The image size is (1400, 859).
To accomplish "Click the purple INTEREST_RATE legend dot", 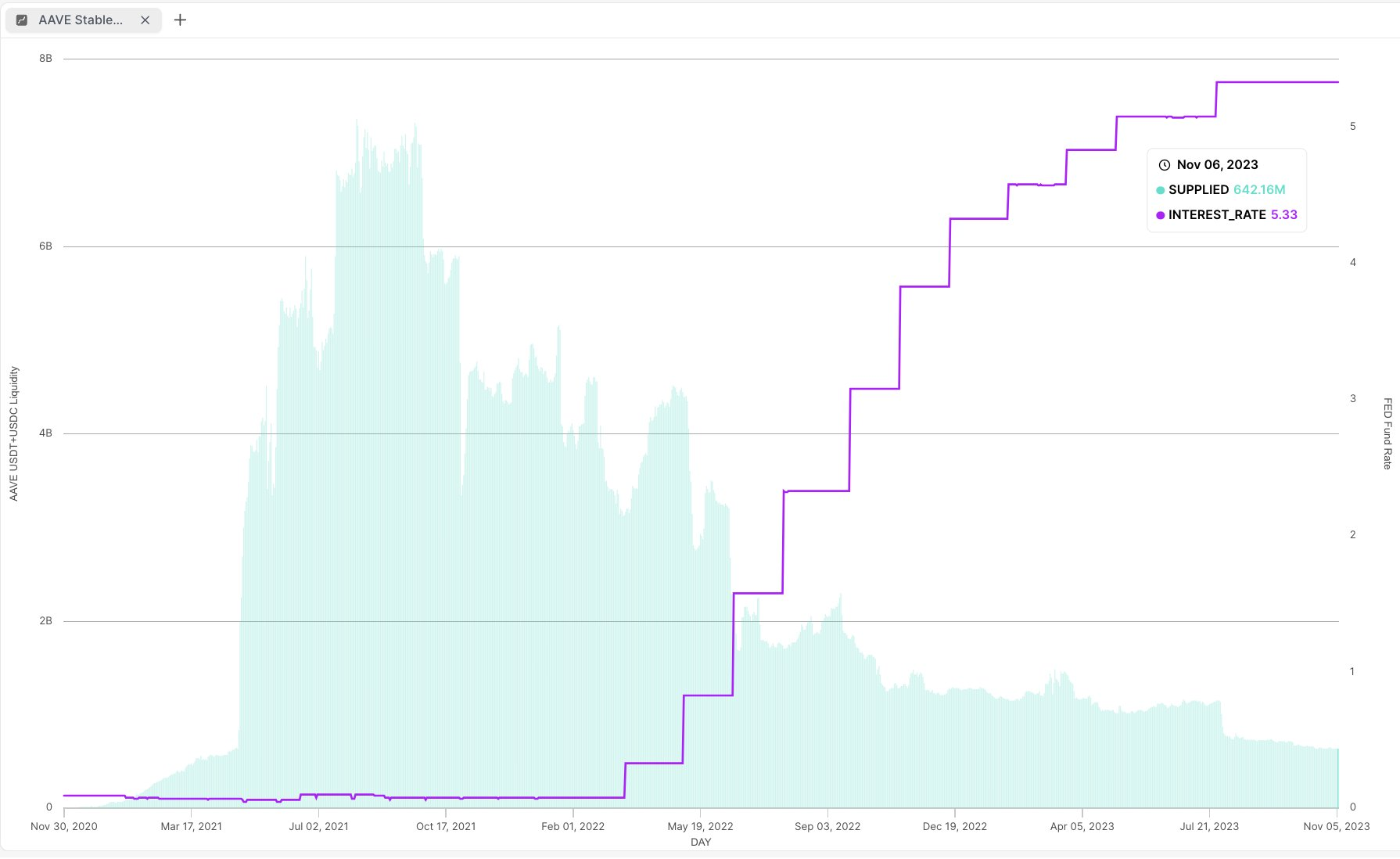I will 1160,215.
